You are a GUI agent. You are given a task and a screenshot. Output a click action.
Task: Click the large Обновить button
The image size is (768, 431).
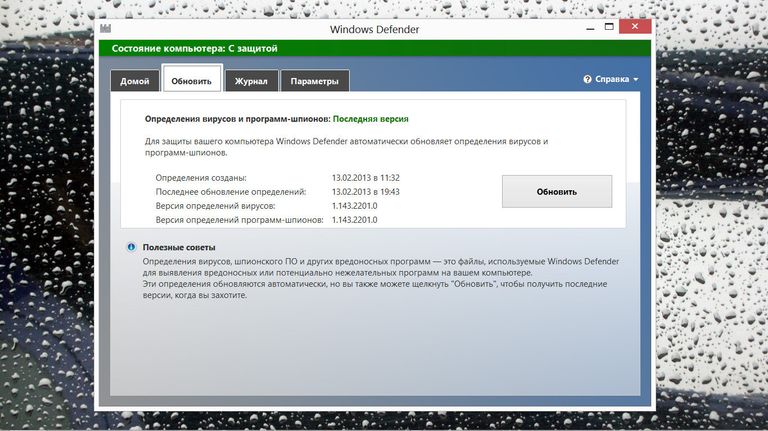tap(557, 192)
